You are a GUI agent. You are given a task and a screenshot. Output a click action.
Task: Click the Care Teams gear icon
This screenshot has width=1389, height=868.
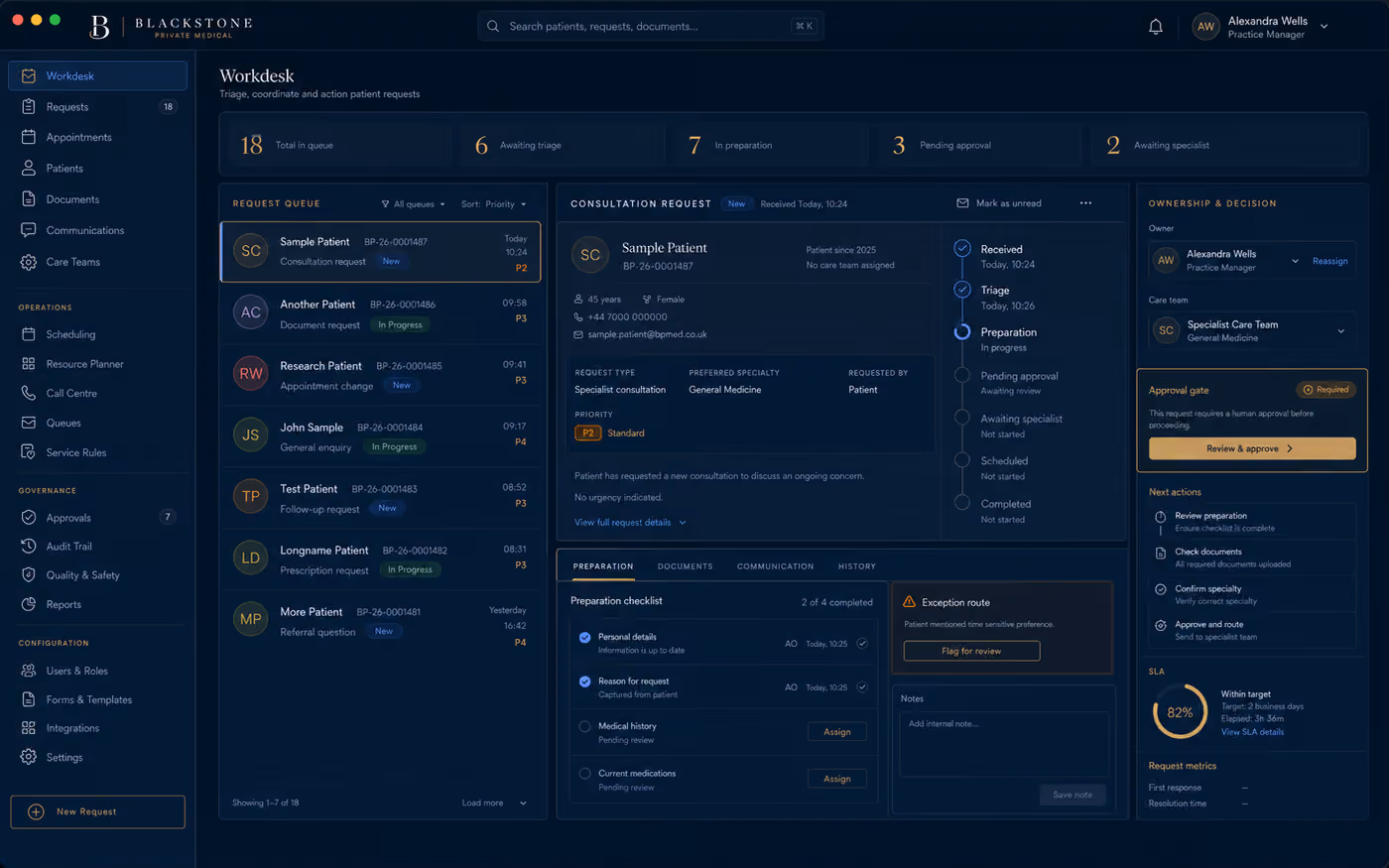29,262
